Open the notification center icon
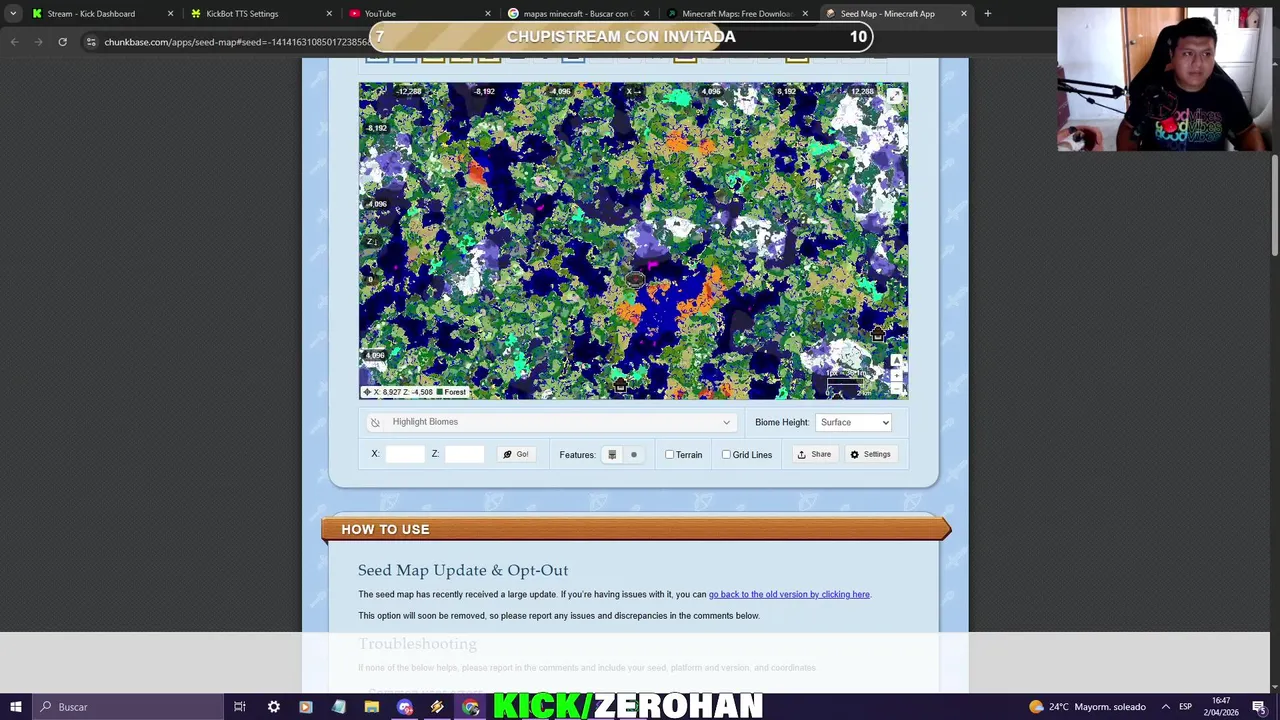This screenshot has width=1280, height=720. (1260, 707)
